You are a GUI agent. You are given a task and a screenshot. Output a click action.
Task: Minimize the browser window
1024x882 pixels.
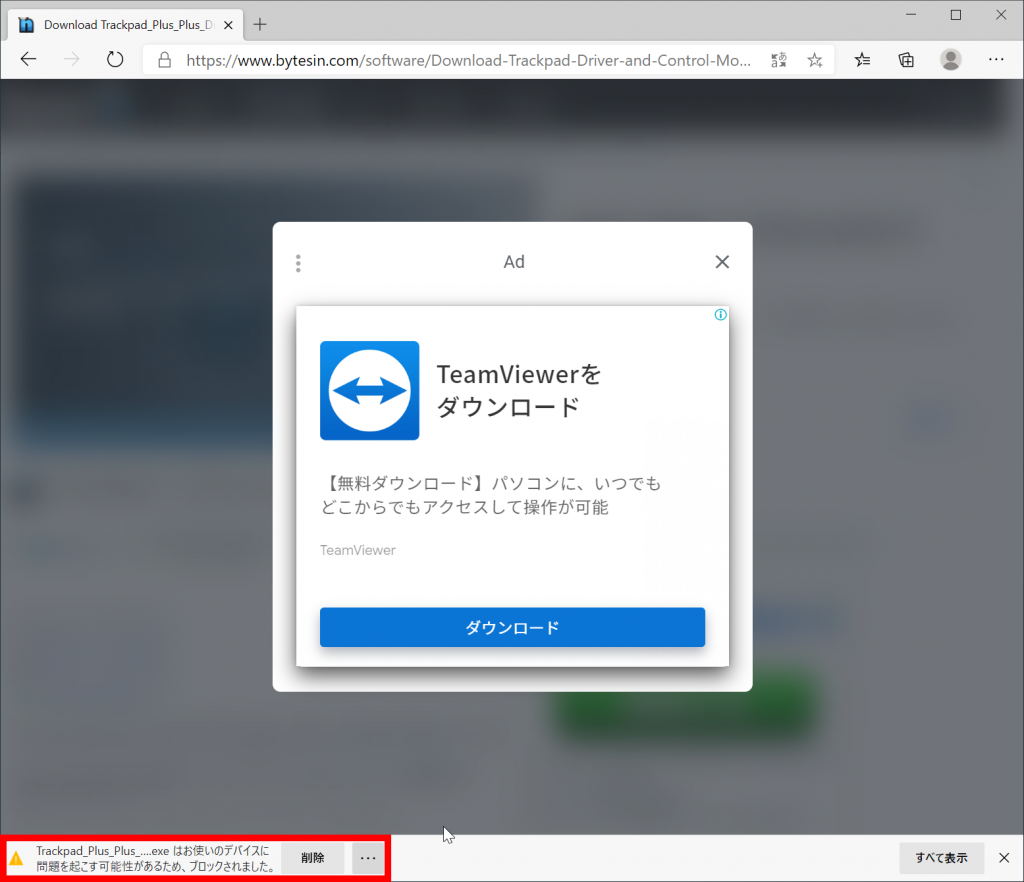click(911, 14)
